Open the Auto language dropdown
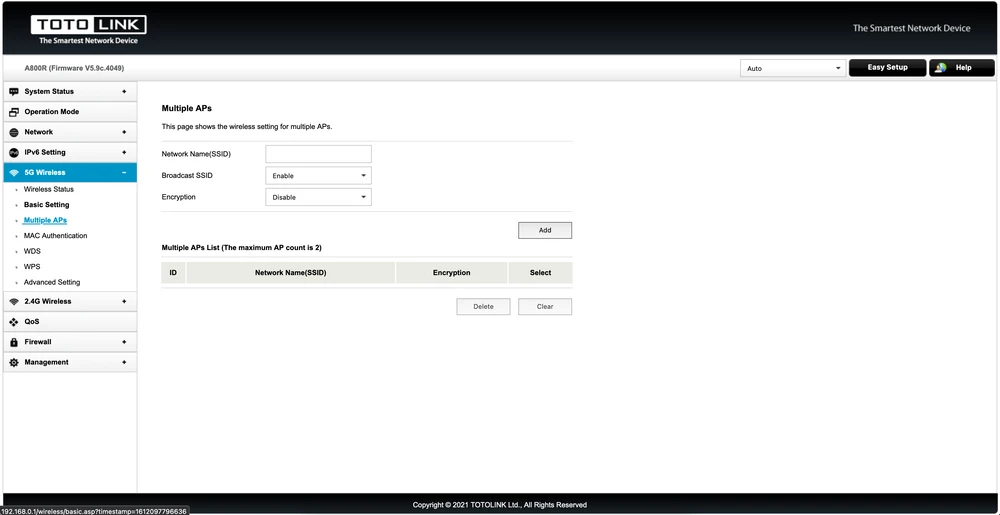 click(793, 68)
